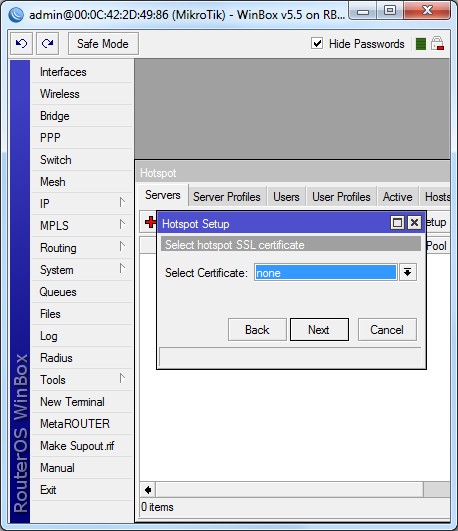Image resolution: width=458 pixels, height=531 pixels.
Task: Close the Hotspot Setup dialog
Action: [414, 223]
